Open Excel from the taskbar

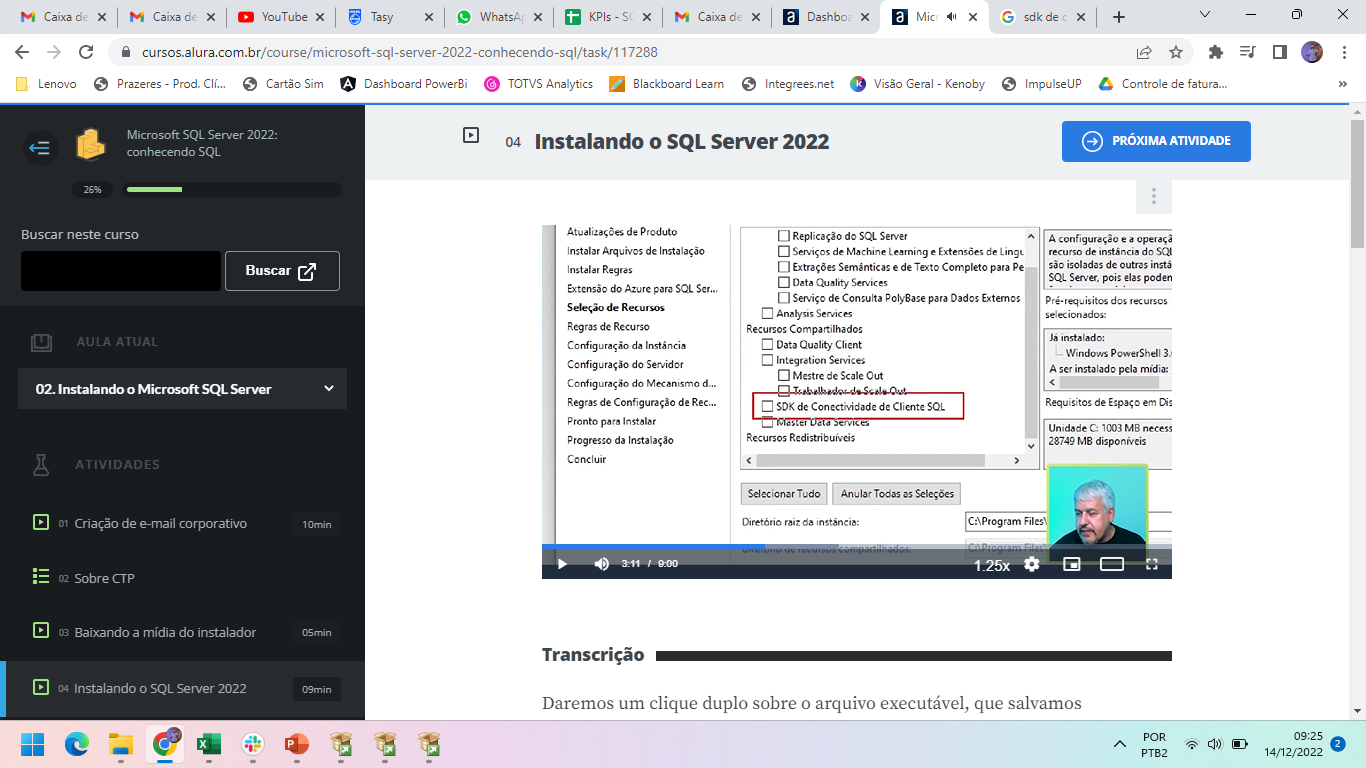[209, 744]
